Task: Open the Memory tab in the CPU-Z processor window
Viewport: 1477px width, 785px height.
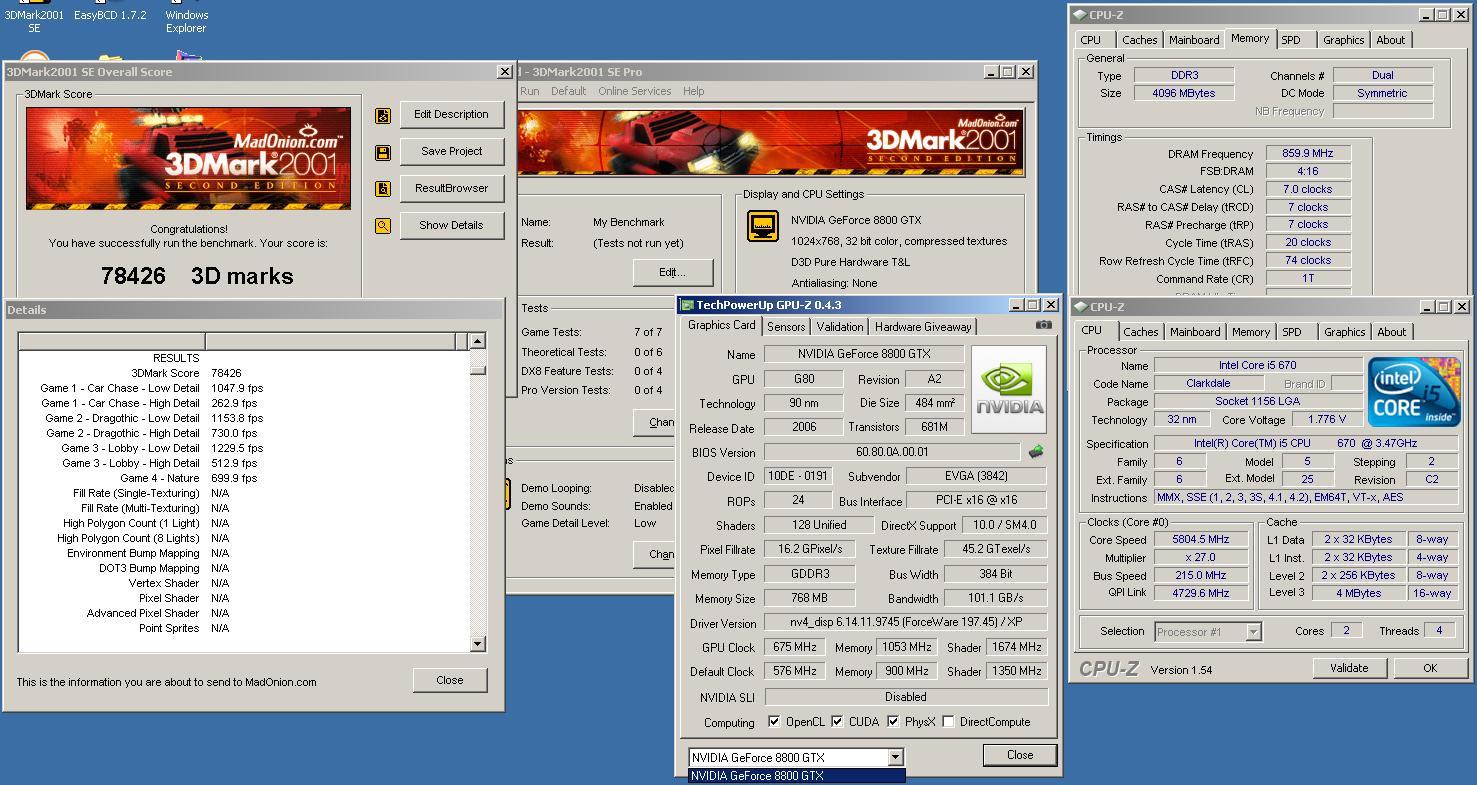Action: (1251, 332)
